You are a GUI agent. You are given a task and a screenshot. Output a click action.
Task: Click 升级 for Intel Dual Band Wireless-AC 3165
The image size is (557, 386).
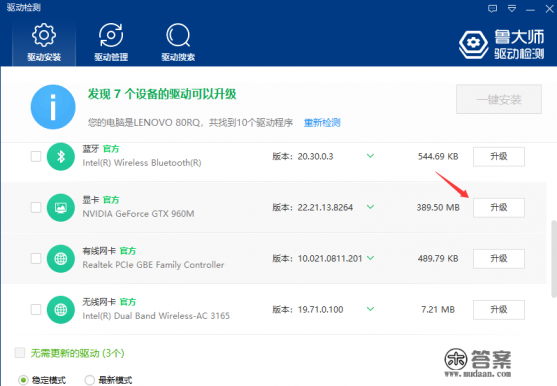pos(499,310)
